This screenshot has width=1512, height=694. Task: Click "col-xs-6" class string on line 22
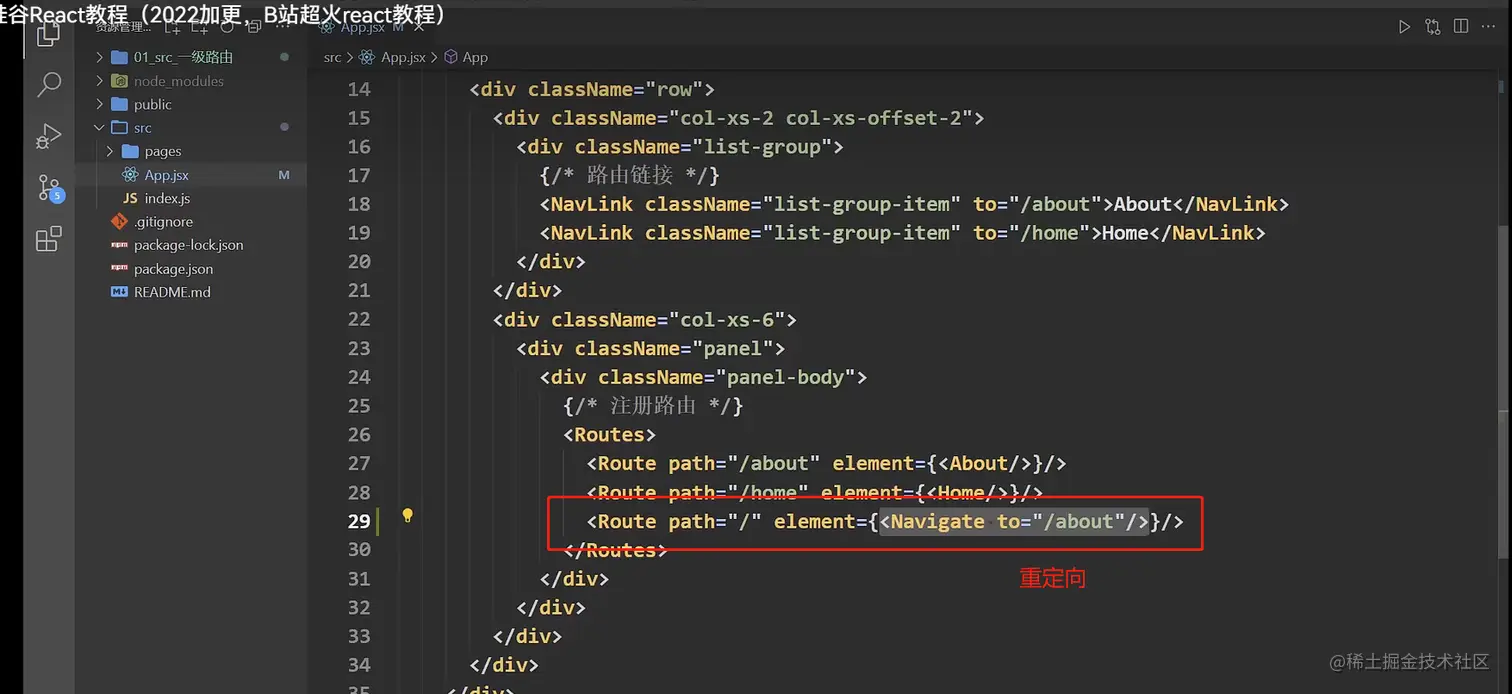pyautogui.click(x=726, y=319)
